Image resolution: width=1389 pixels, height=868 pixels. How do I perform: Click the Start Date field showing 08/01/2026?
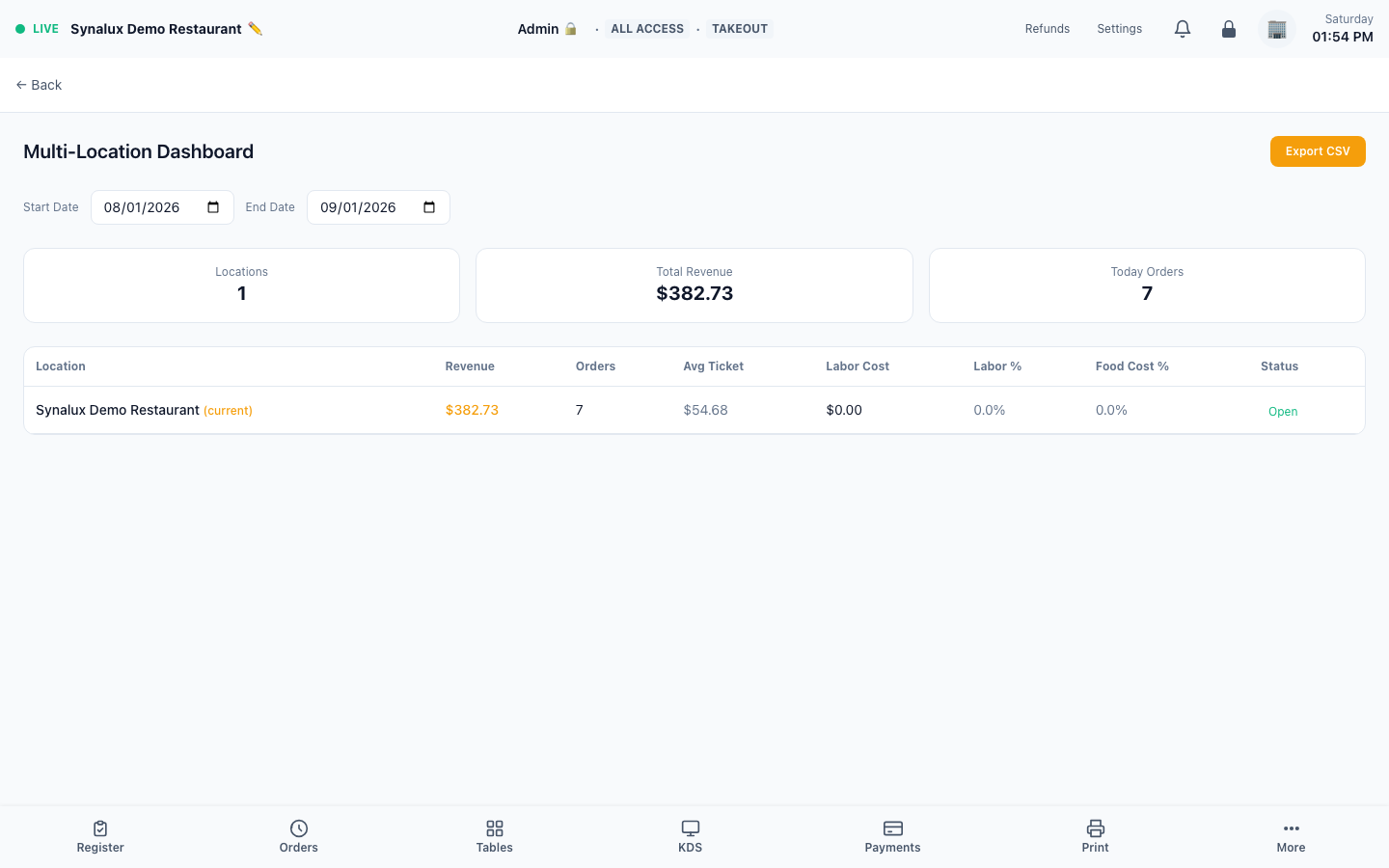coord(162,207)
